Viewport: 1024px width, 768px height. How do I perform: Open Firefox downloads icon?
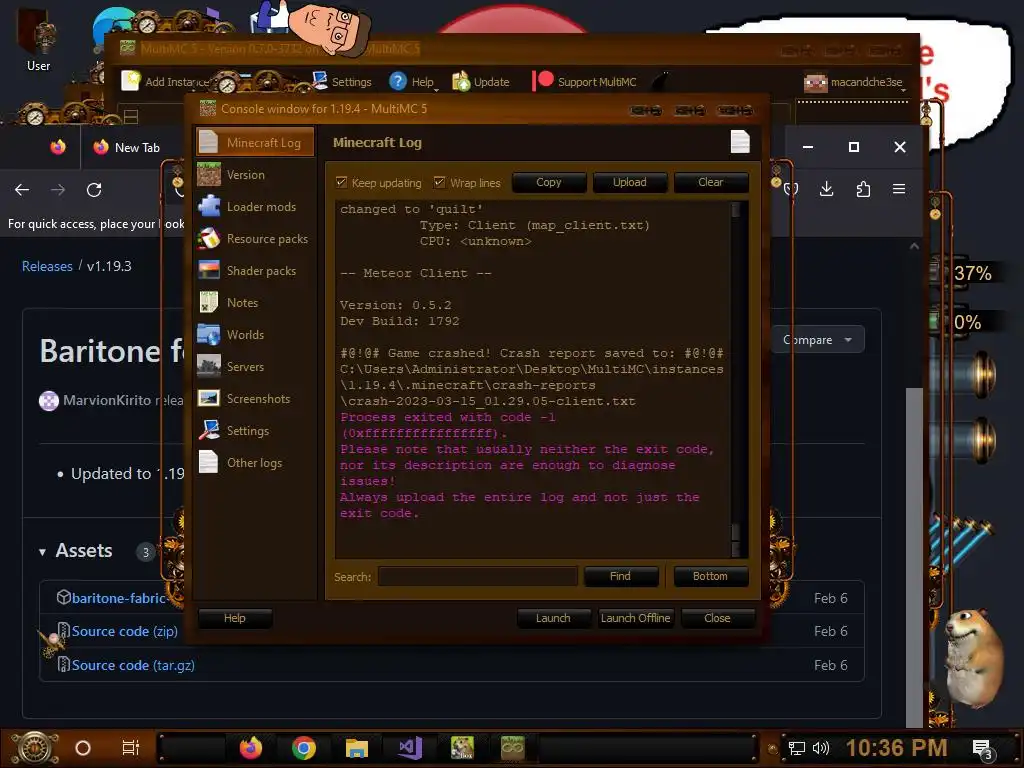pos(827,189)
